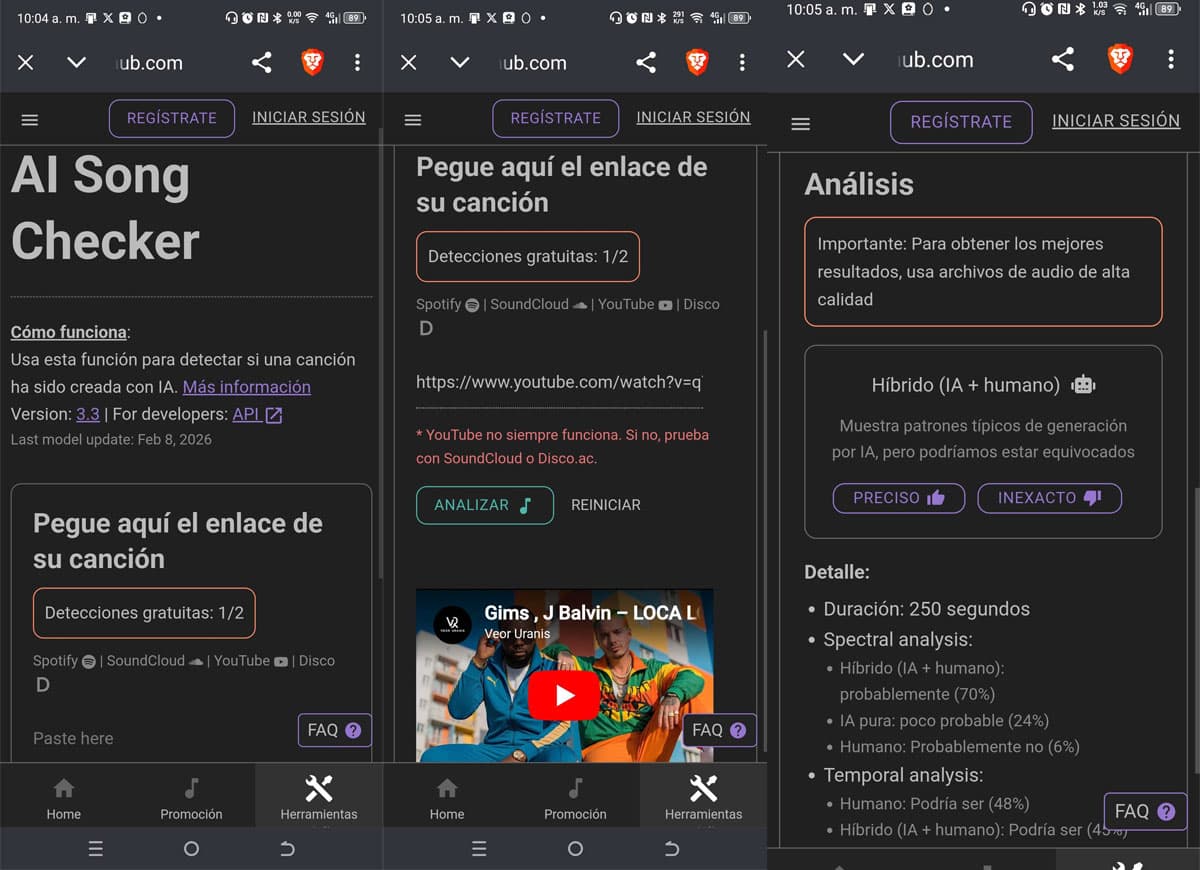Tap Android back button in the middle screenshot

(671, 849)
